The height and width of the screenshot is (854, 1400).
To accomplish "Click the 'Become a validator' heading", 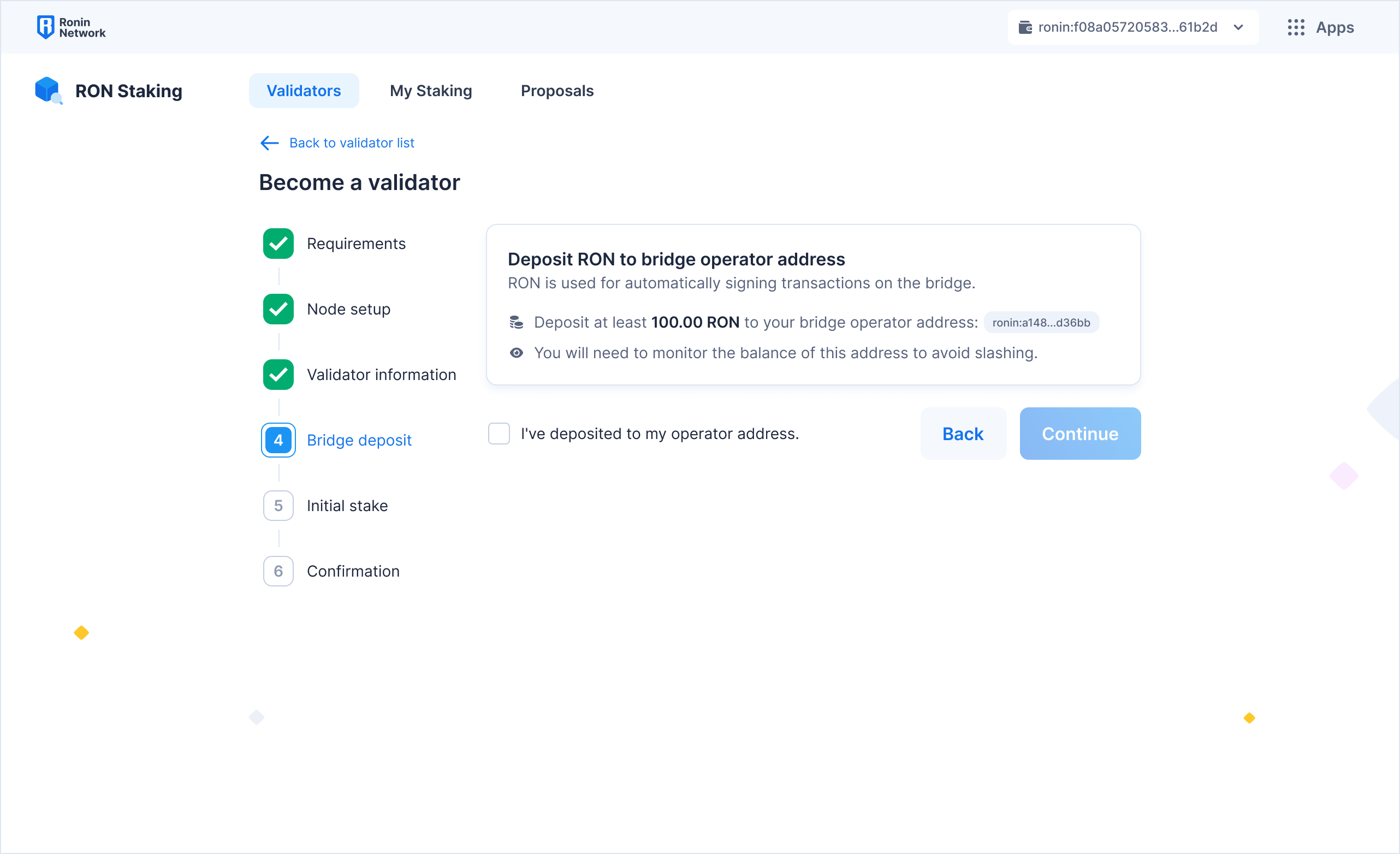I will pos(360,183).
